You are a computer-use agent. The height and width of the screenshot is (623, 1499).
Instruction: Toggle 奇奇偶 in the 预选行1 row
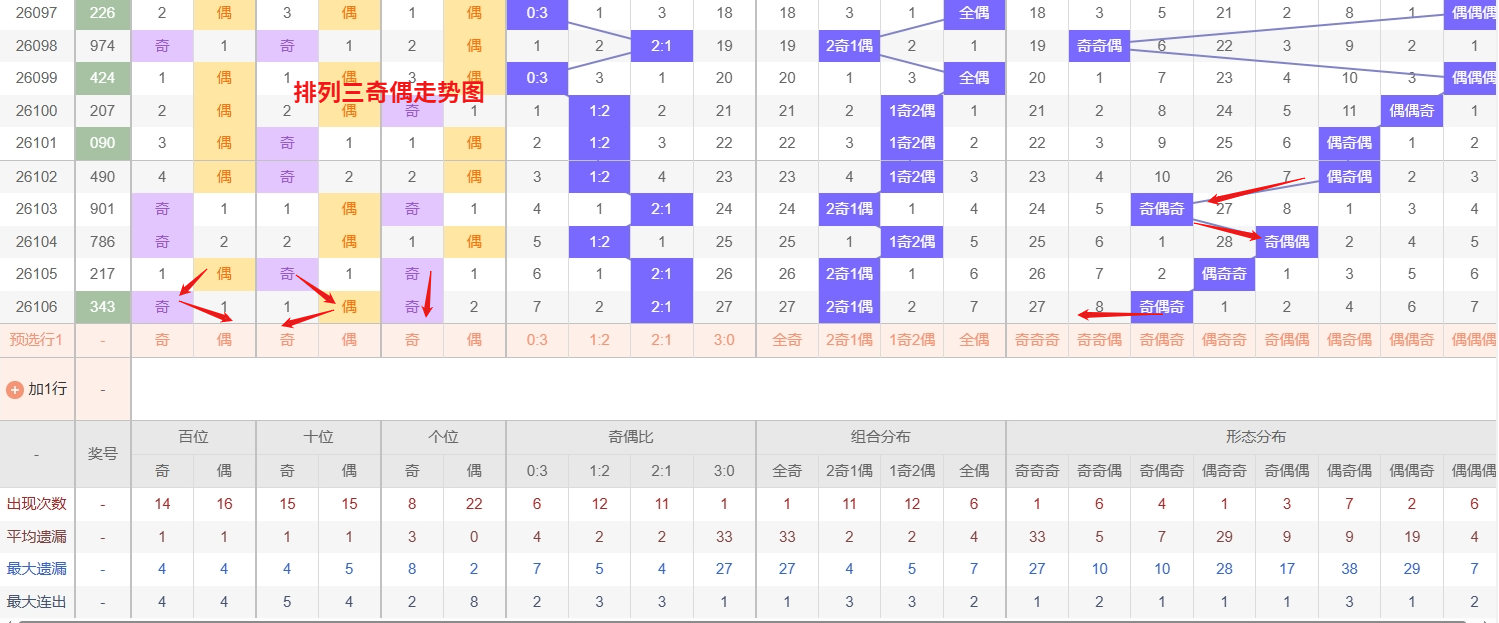1099,340
